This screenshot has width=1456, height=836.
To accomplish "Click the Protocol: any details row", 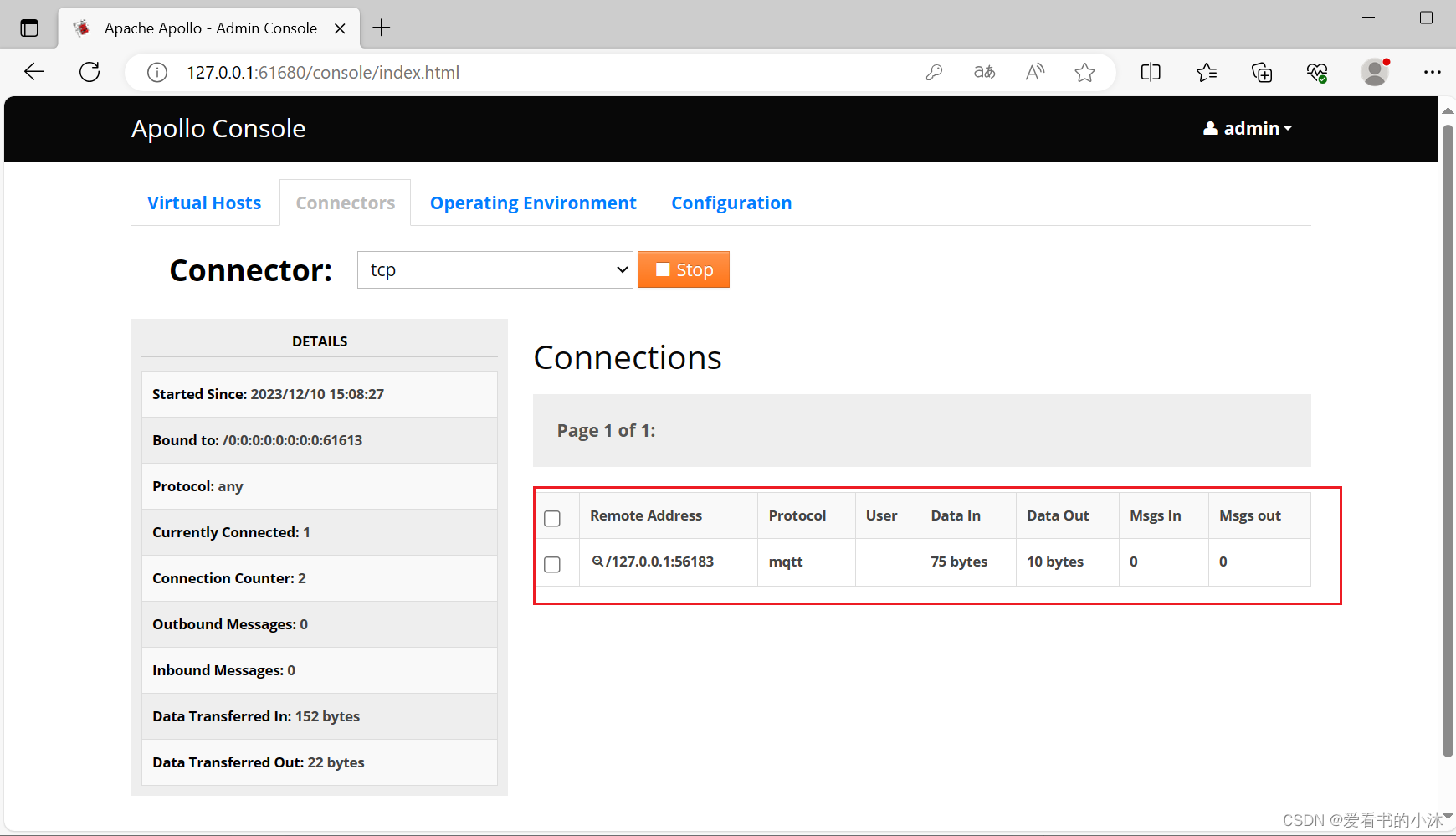I will coord(320,486).
